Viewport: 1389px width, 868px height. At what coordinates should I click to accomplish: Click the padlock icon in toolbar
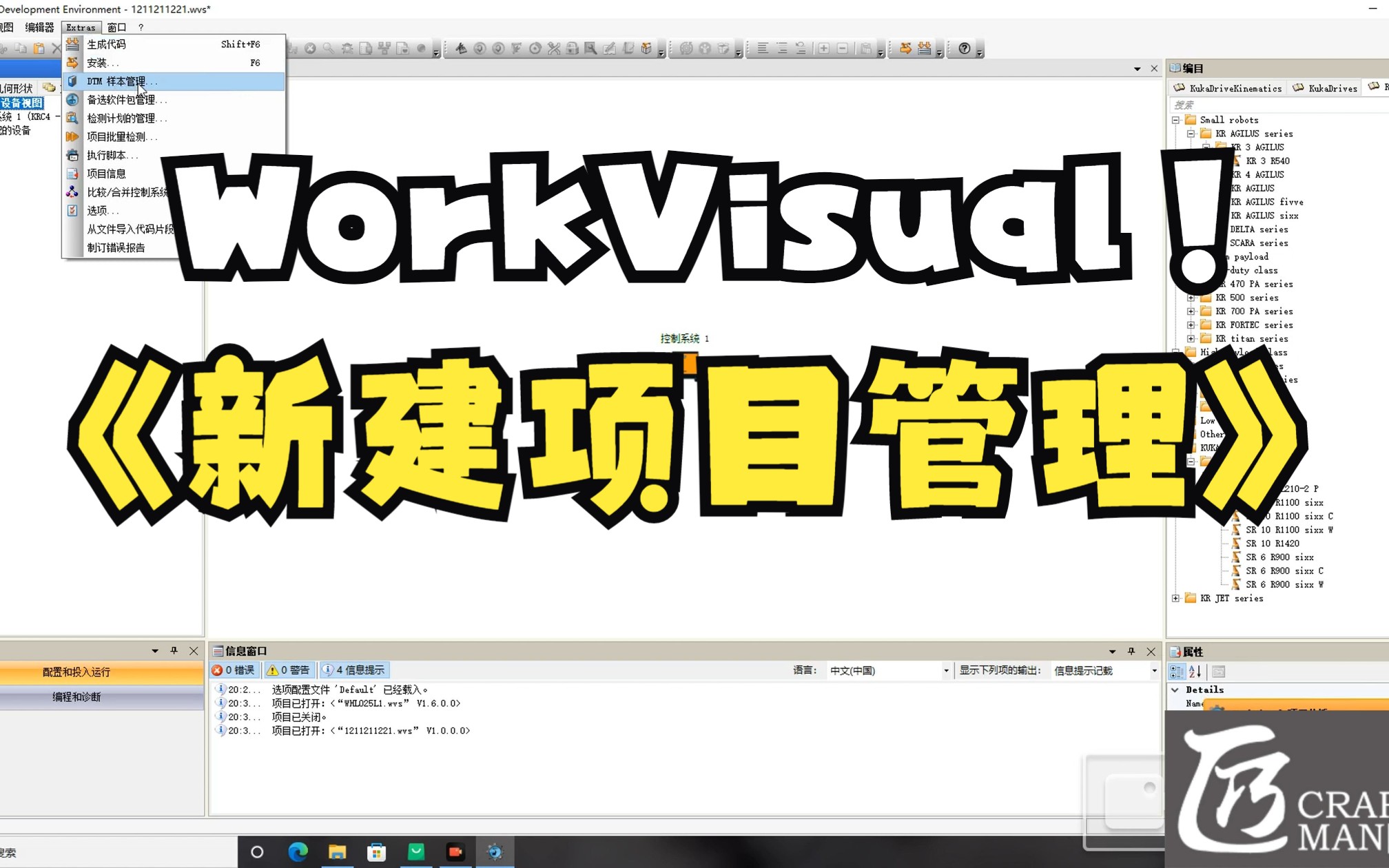coord(573,48)
